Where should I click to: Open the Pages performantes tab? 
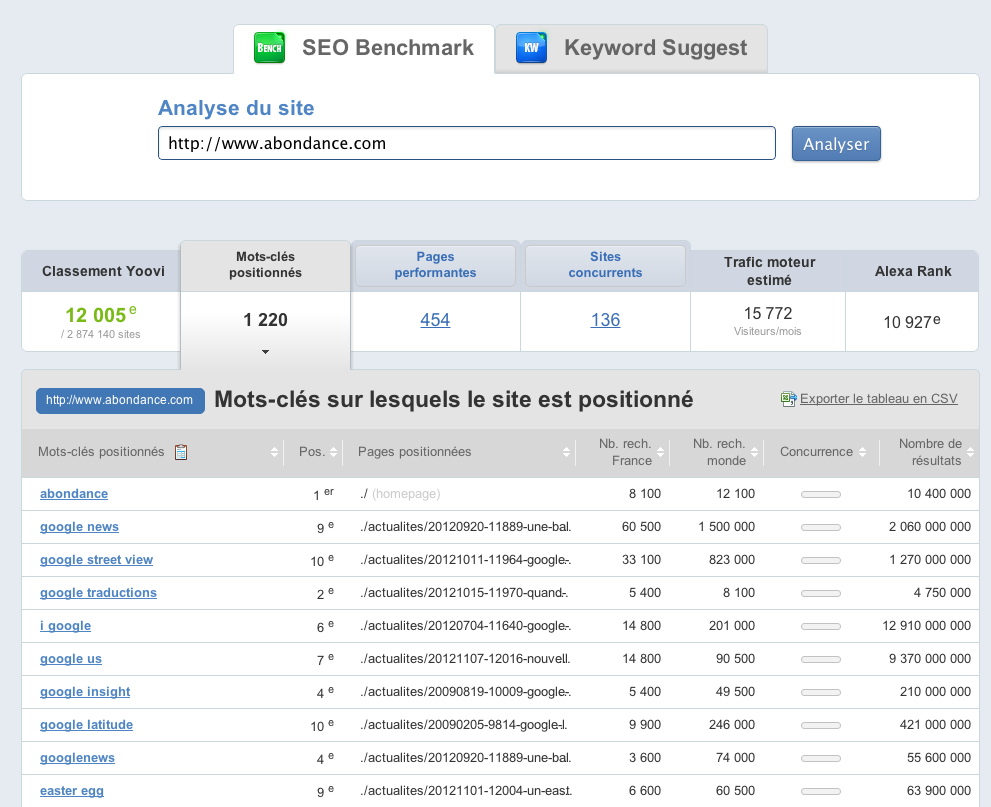point(435,265)
